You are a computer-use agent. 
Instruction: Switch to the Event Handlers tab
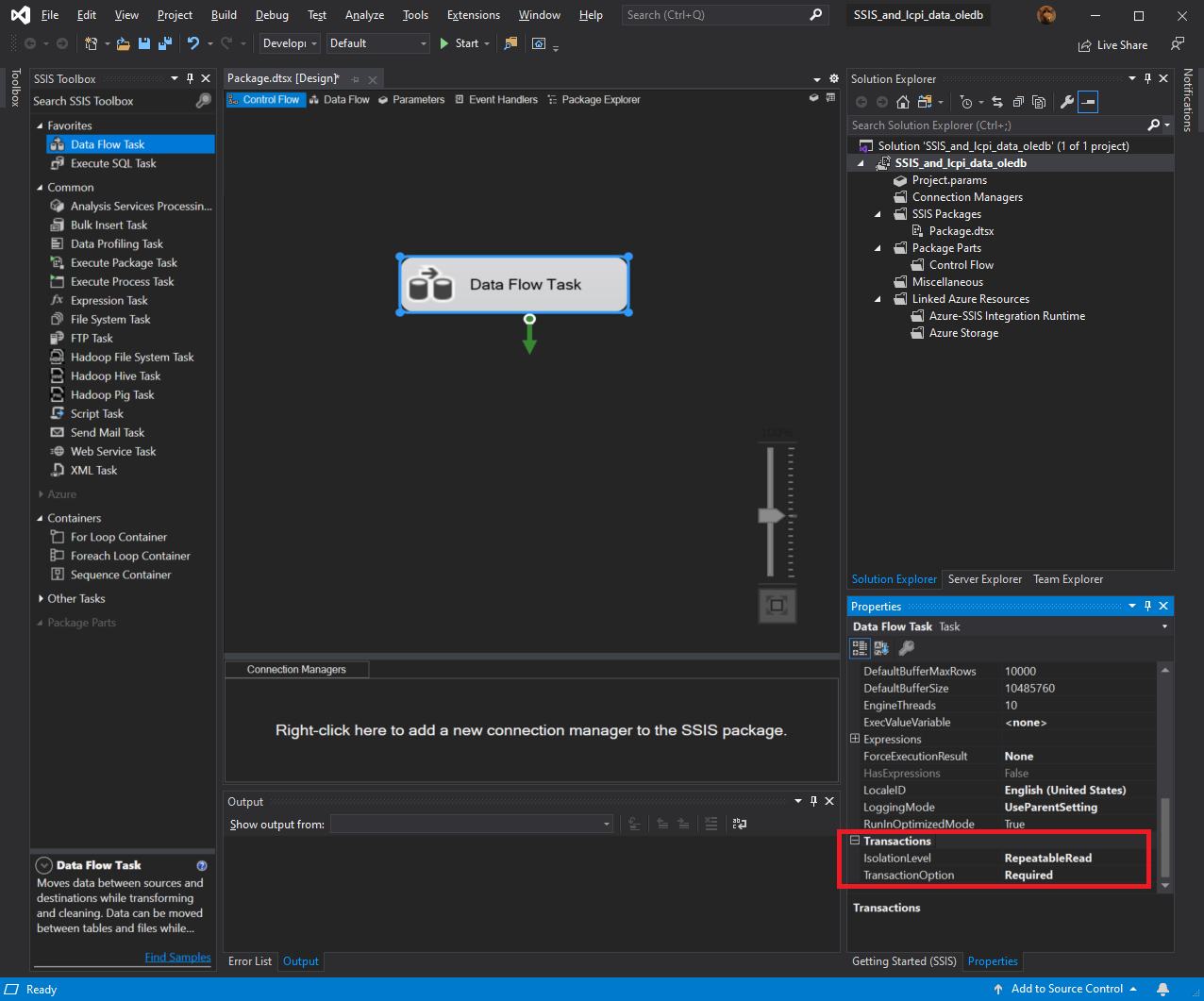[496, 99]
